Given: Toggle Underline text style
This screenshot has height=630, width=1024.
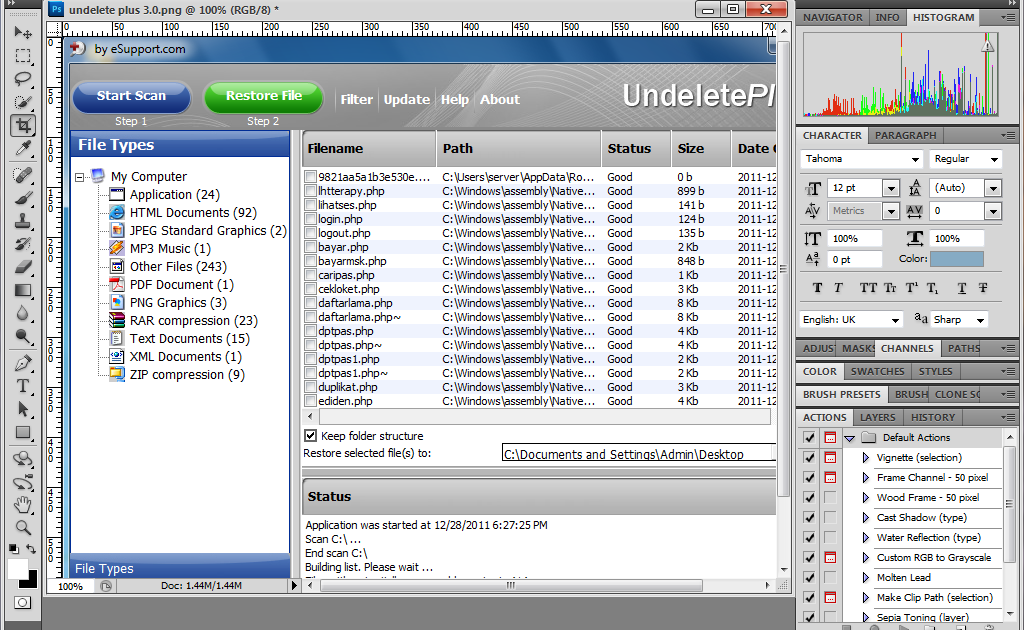Looking at the screenshot, I should pyautogui.click(x=961, y=288).
